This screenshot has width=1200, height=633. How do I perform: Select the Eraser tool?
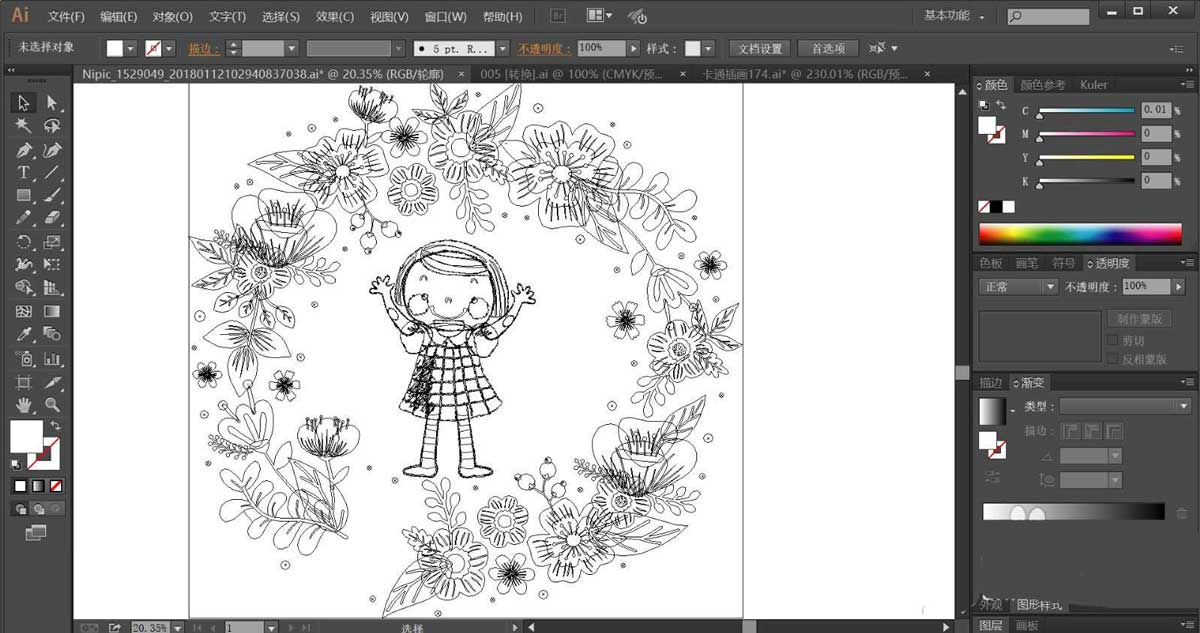[x=52, y=218]
